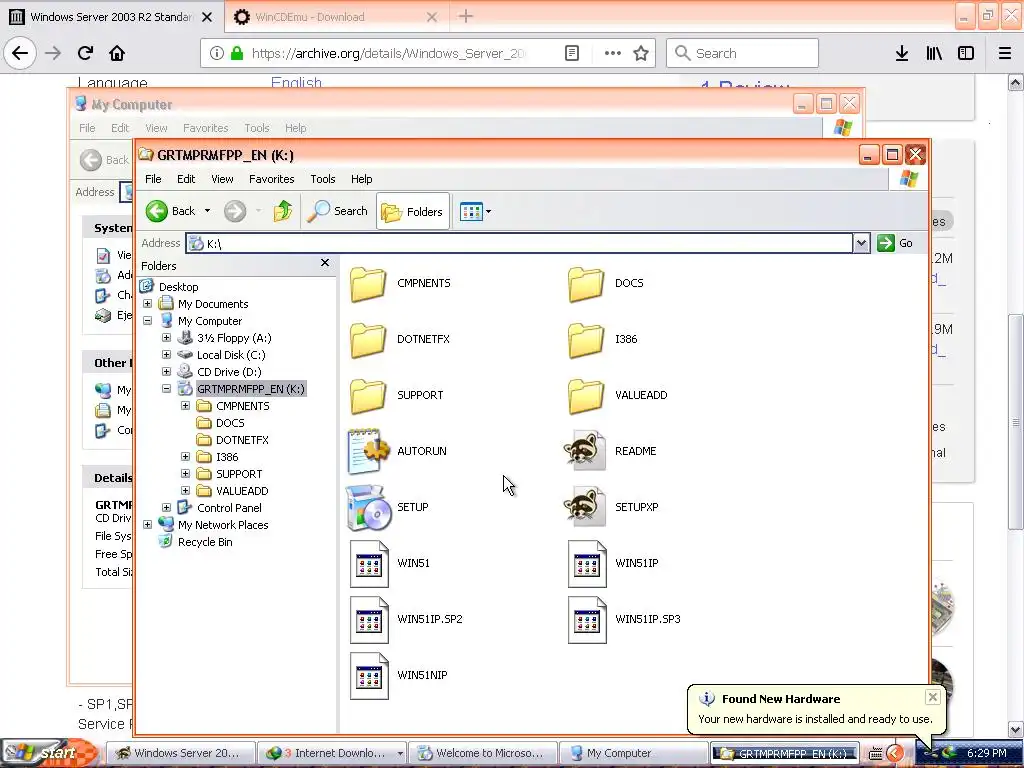
Task: Select the WIN51IP.SP3 file icon
Action: (x=587, y=620)
